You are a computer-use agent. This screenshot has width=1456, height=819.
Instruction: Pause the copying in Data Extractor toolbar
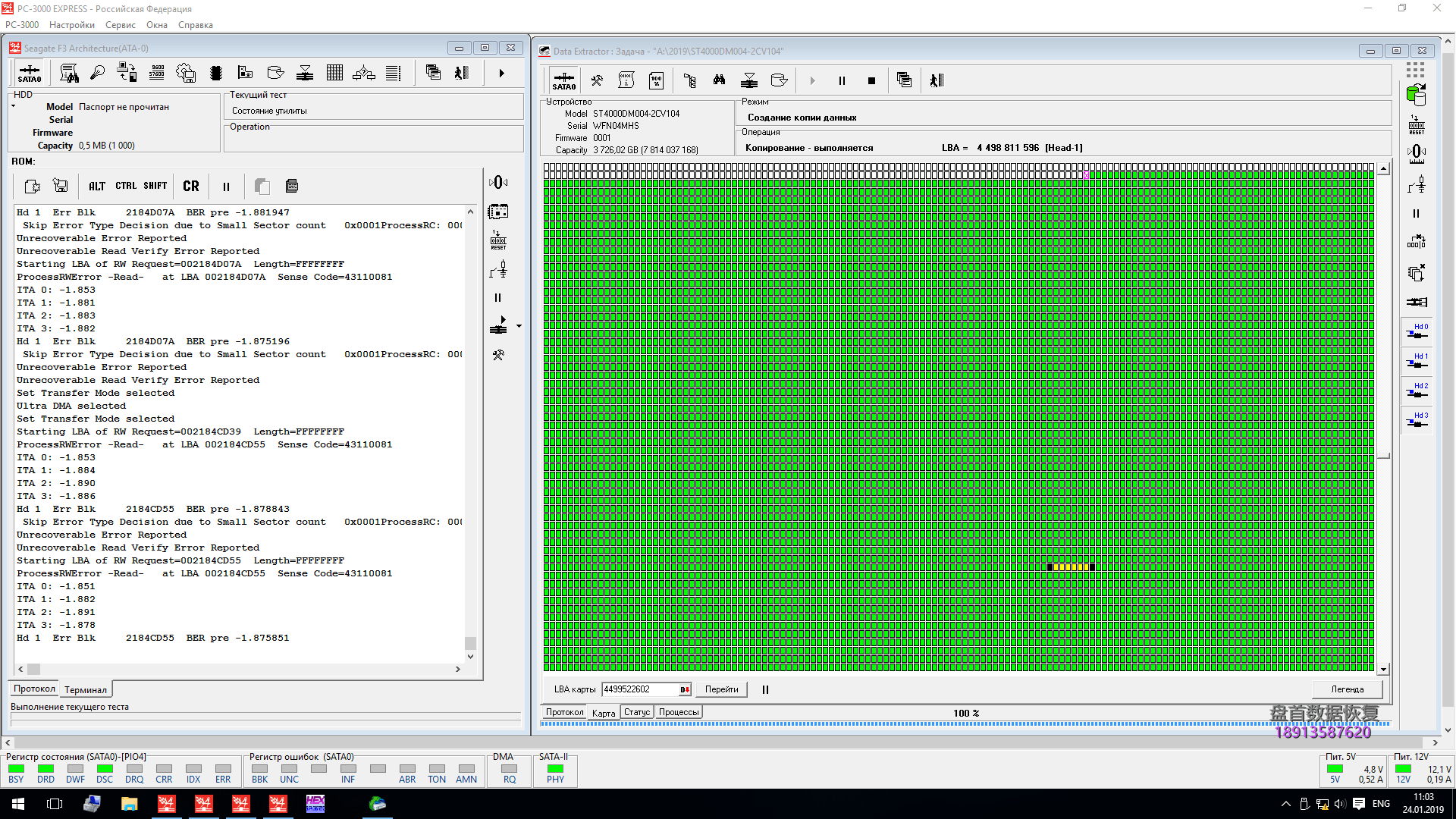(x=842, y=80)
